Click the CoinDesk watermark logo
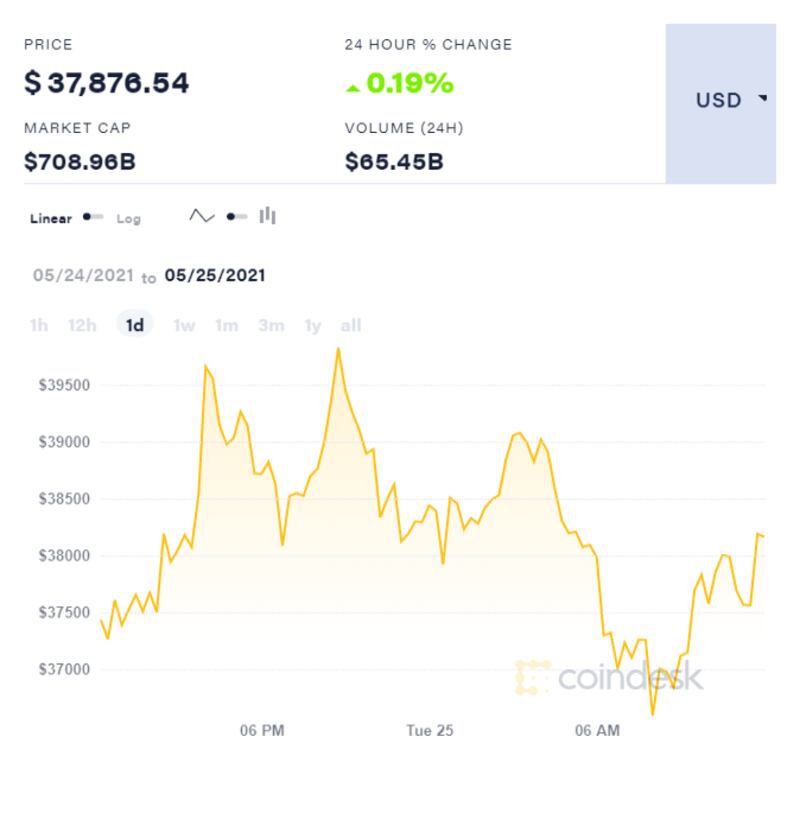The height and width of the screenshot is (826, 800). pyautogui.click(x=609, y=677)
